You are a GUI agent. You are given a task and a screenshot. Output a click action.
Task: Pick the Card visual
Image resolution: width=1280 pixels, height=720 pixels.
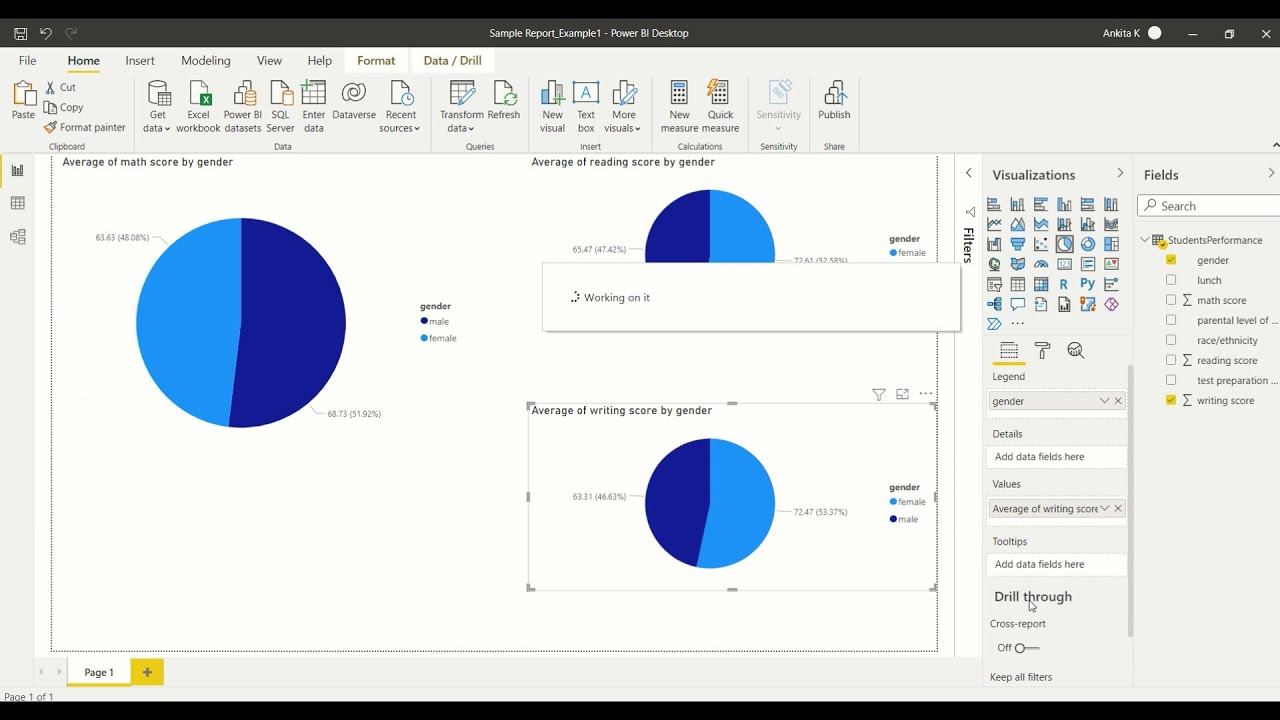click(1064, 264)
